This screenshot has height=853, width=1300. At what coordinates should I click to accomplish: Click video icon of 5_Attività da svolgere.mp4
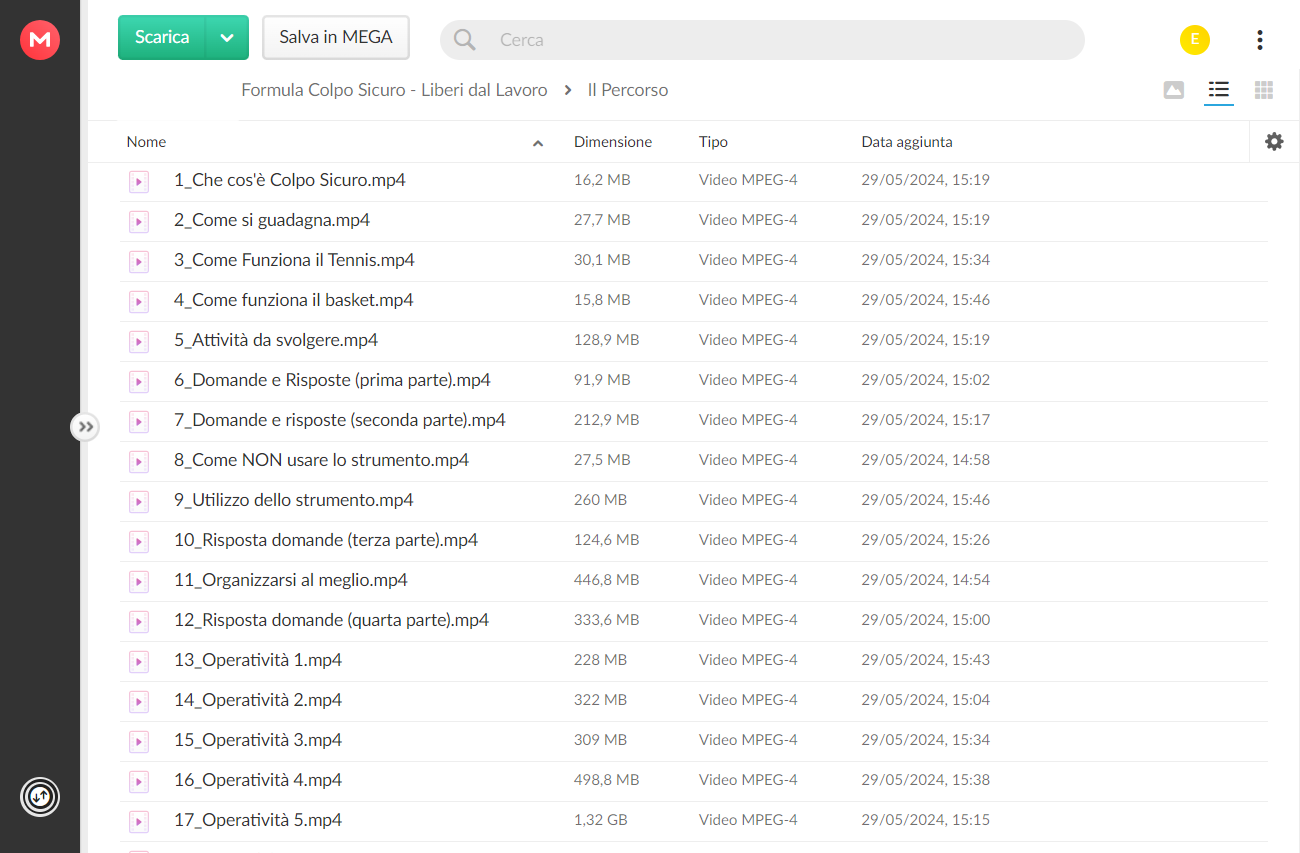tap(139, 341)
